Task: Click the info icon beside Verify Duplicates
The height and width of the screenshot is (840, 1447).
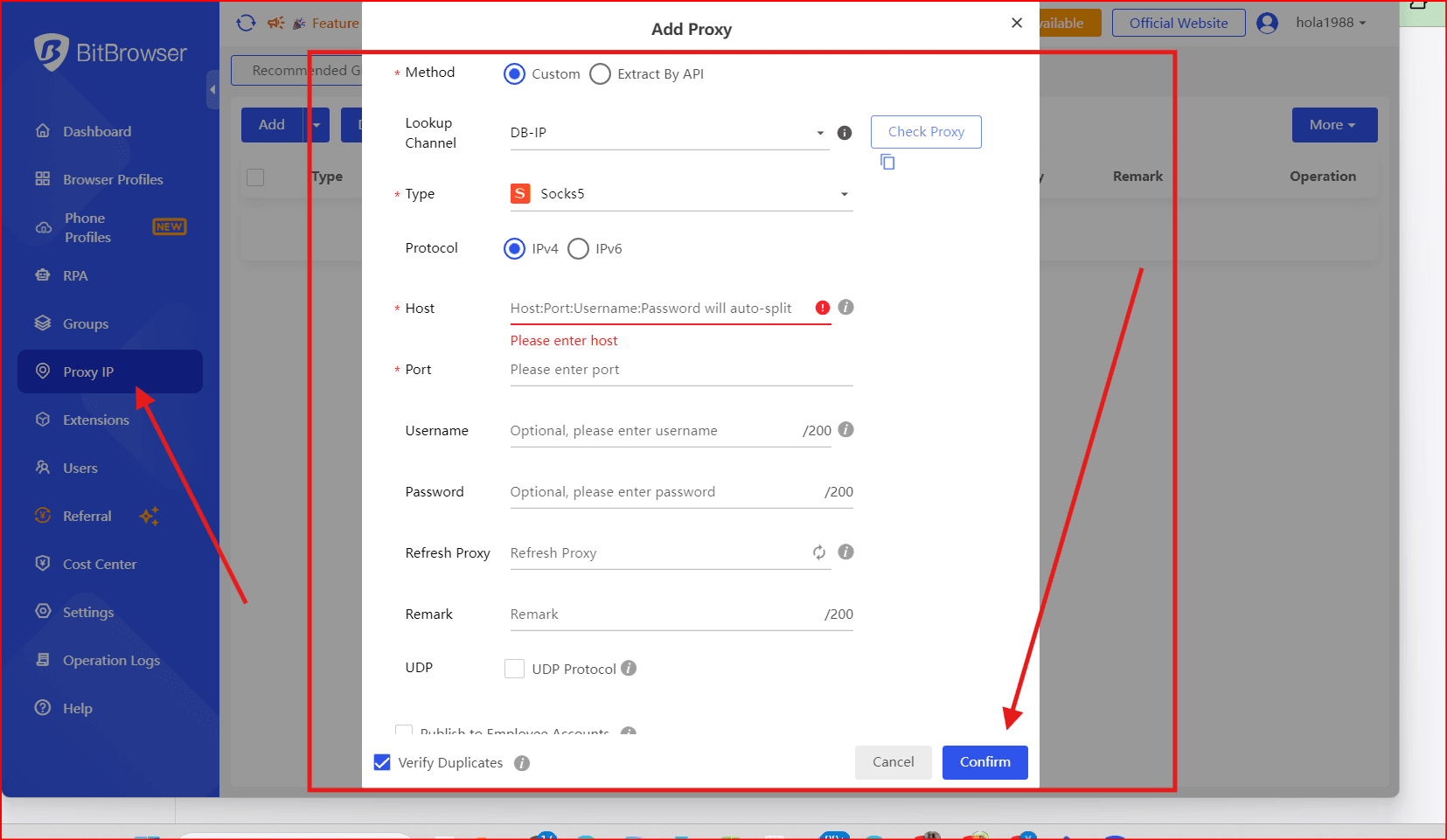Action: pyautogui.click(x=522, y=763)
